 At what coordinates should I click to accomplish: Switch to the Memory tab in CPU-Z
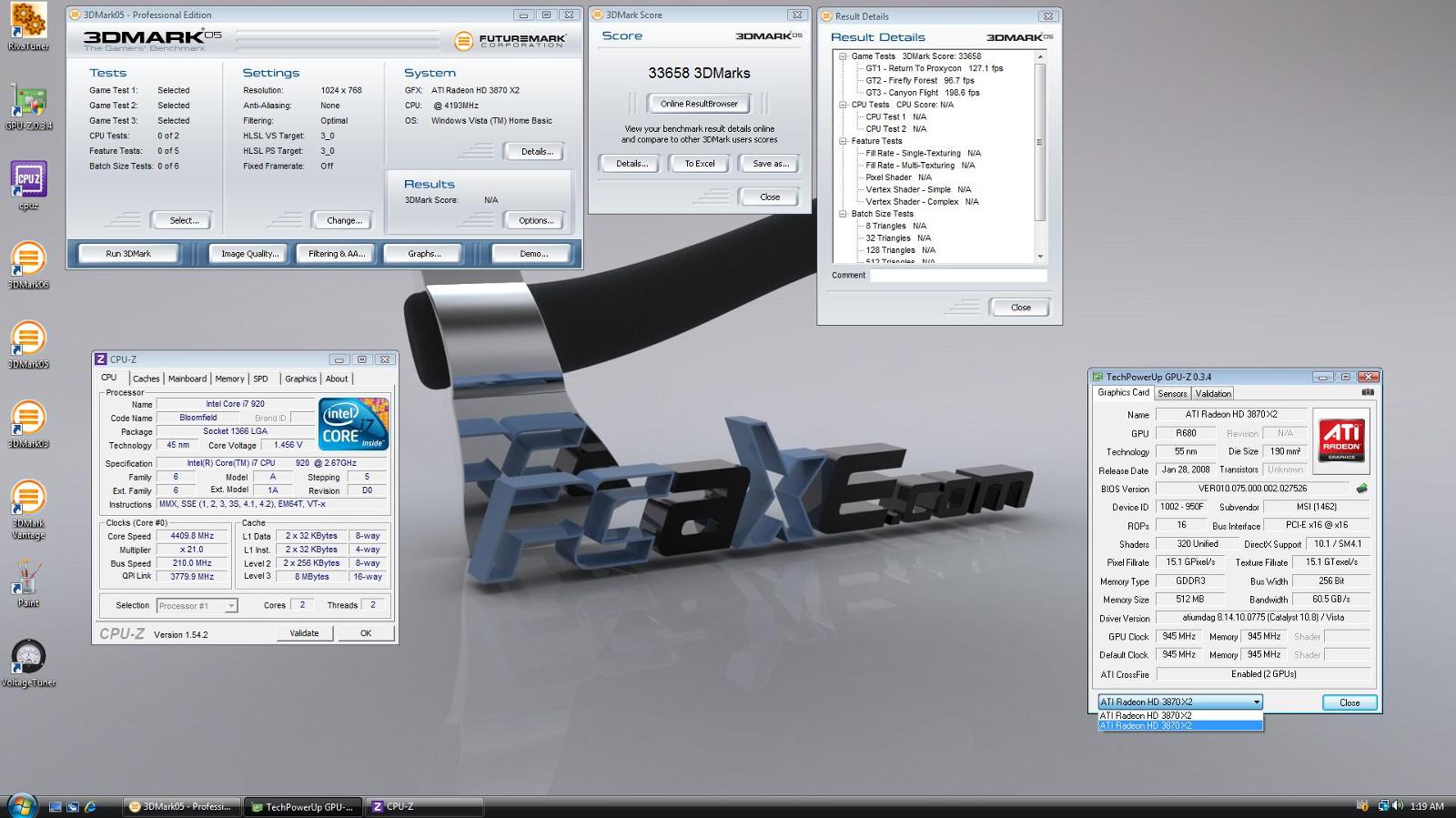tap(229, 379)
